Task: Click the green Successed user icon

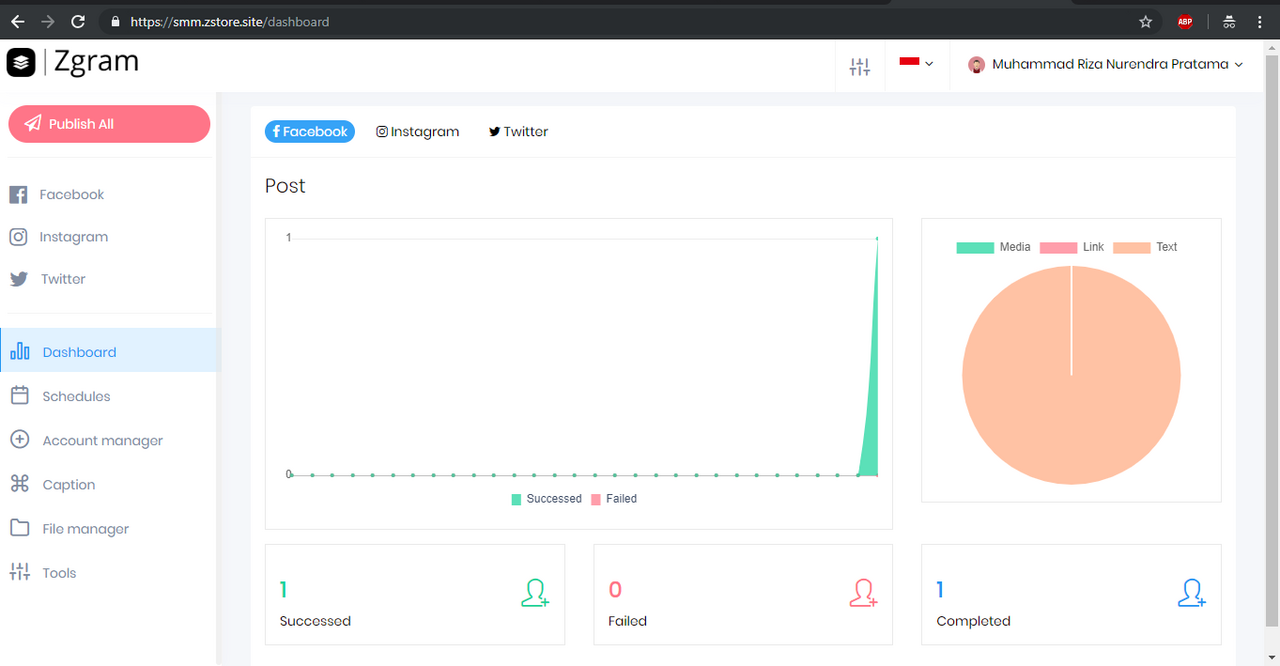Action: [535, 593]
